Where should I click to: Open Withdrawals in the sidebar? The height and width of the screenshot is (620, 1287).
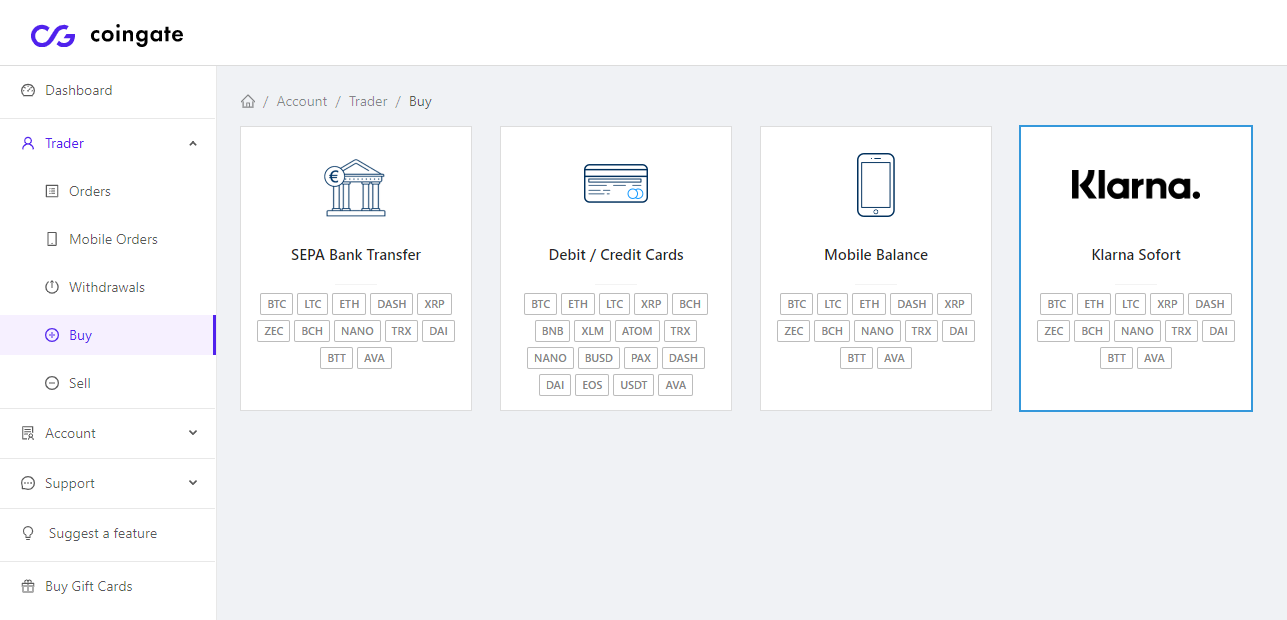pos(108,287)
